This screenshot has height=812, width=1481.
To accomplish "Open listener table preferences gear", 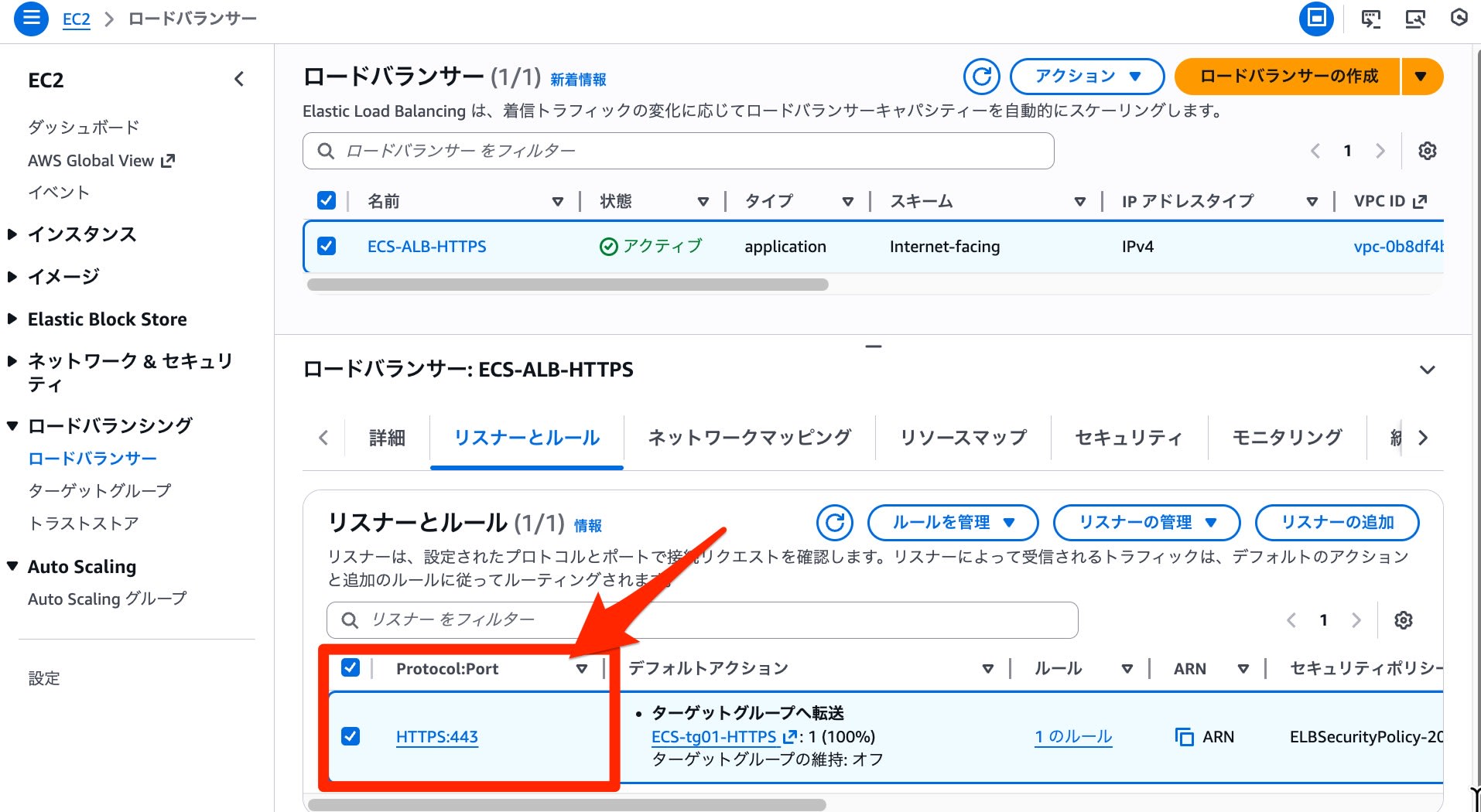I will (1404, 620).
